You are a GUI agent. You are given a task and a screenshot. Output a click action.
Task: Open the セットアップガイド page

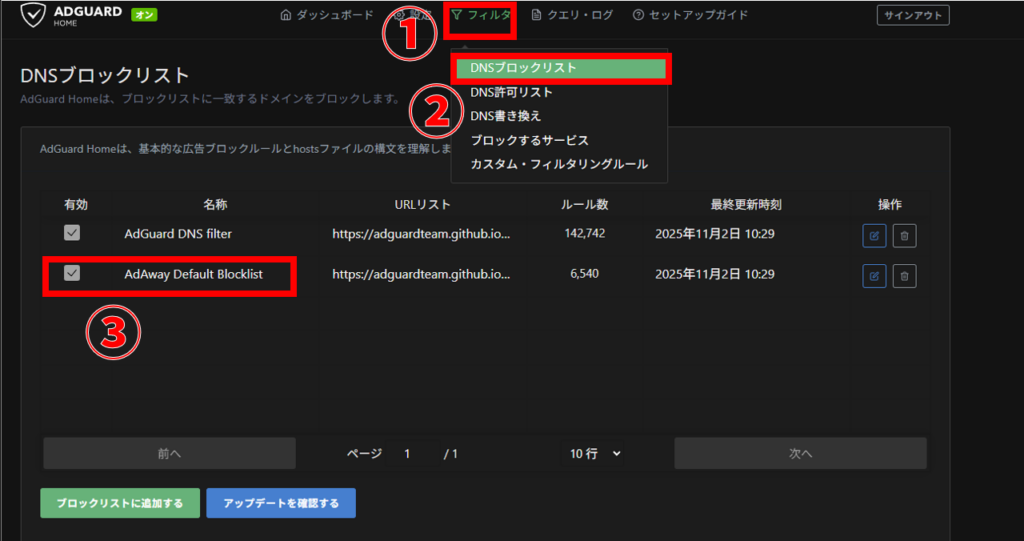click(690, 15)
